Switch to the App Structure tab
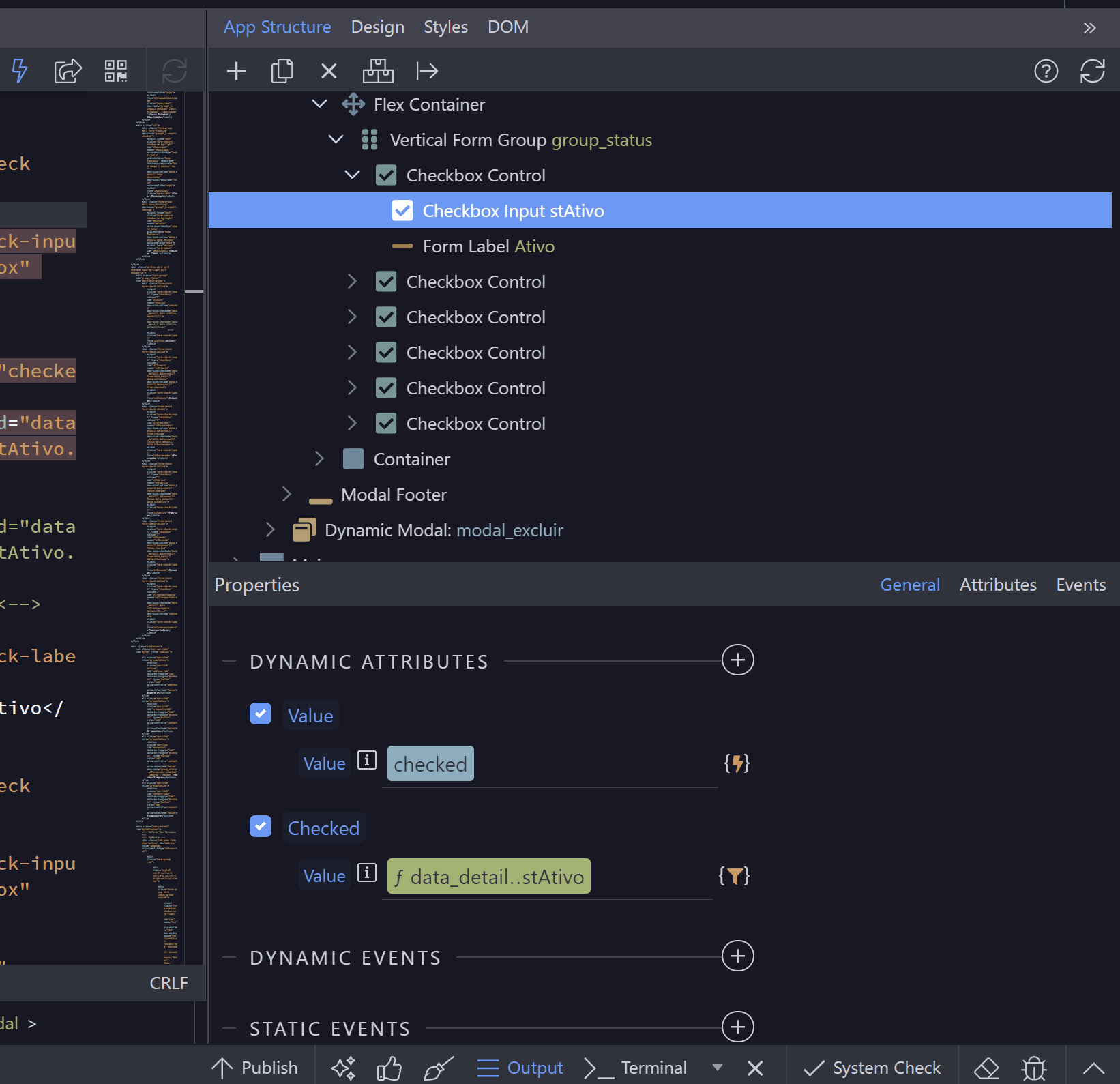The height and width of the screenshot is (1084, 1120). (278, 27)
